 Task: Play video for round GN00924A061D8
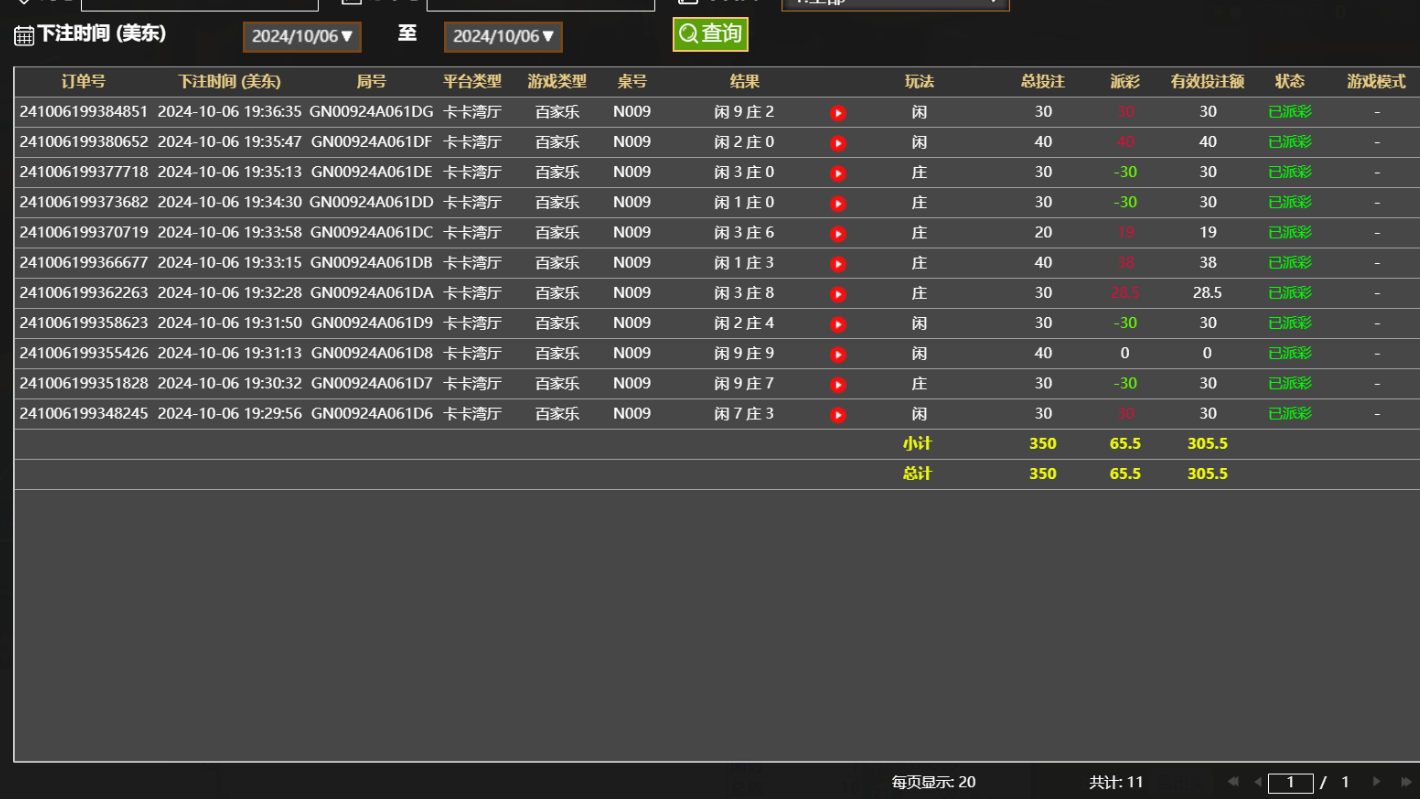(838, 354)
